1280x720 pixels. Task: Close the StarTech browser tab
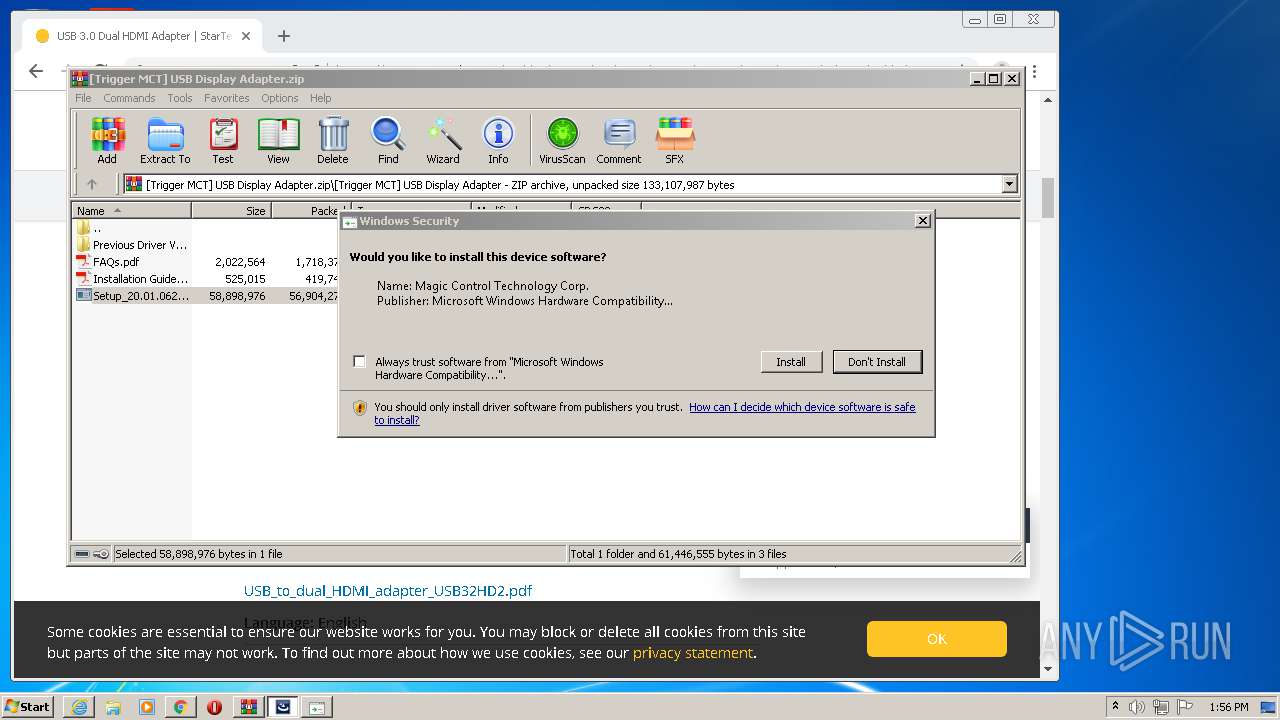[246, 36]
